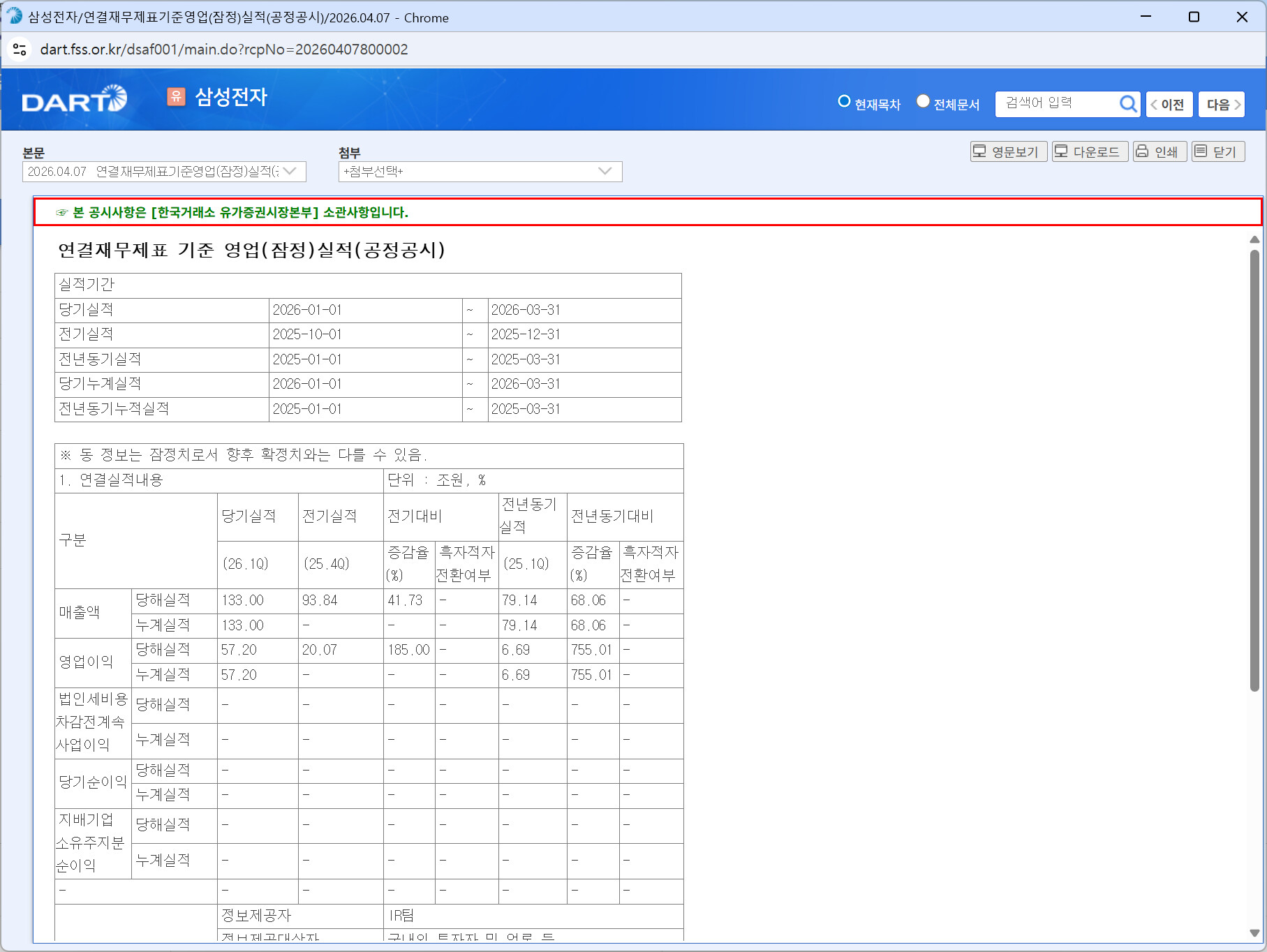The image size is (1267, 952).
Task: Click the DART logo
Action: 74,99
